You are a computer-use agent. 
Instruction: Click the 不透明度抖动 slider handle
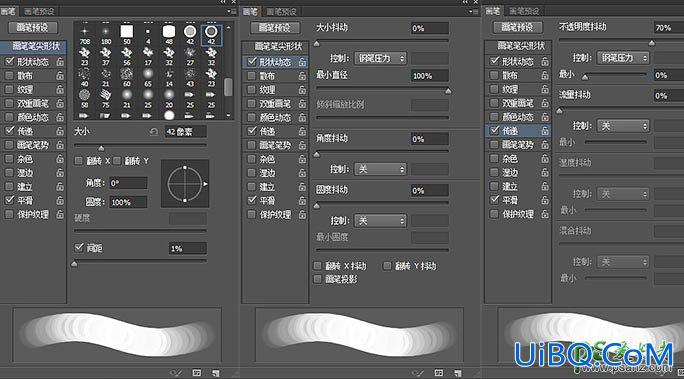tap(652, 43)
